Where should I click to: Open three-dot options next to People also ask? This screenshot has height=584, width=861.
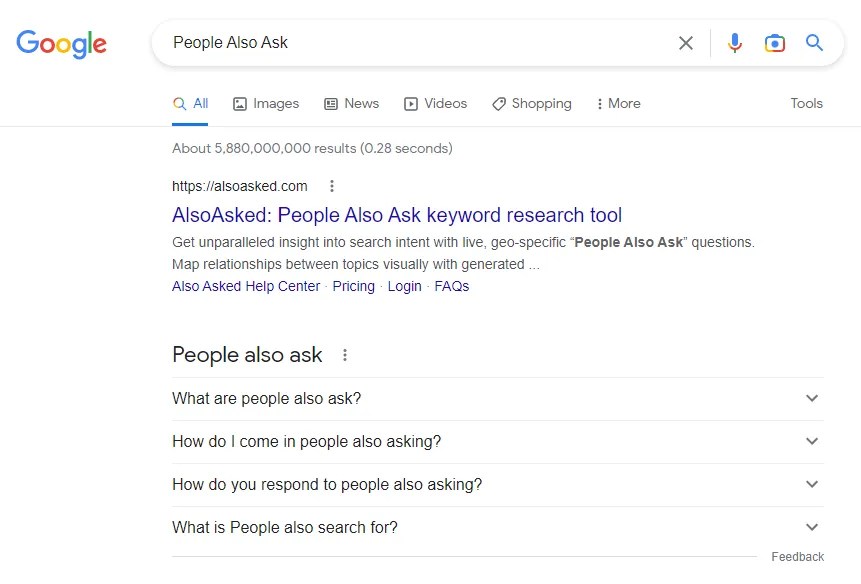(x=345, y=355)
